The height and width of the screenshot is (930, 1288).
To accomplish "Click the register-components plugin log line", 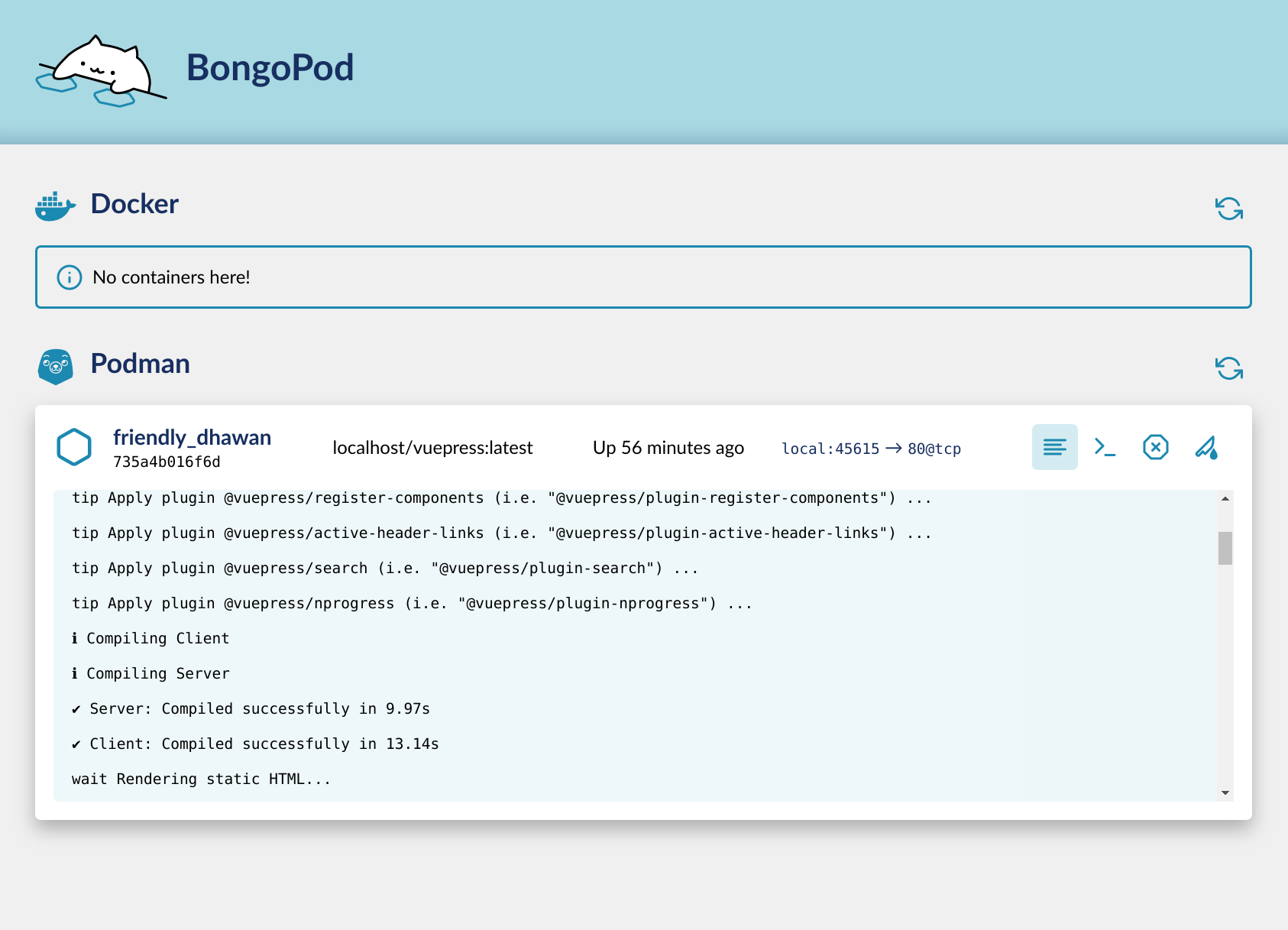I will pos(502,497).
